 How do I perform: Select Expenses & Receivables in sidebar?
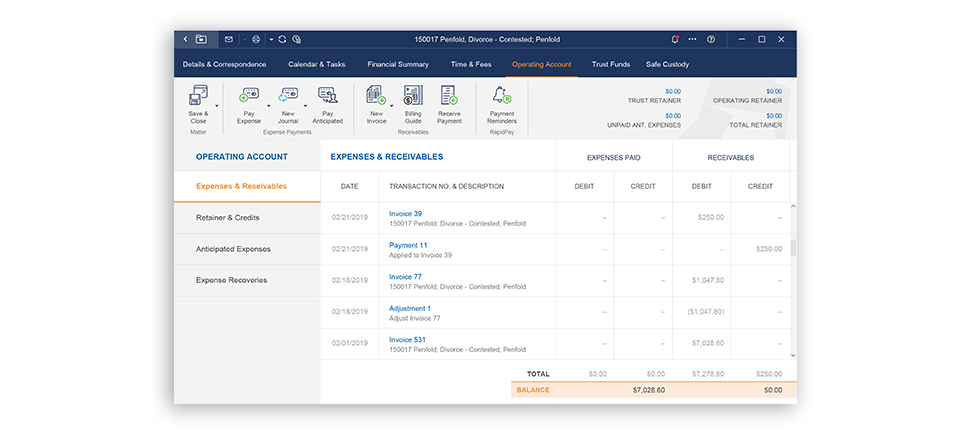(247, 186)
